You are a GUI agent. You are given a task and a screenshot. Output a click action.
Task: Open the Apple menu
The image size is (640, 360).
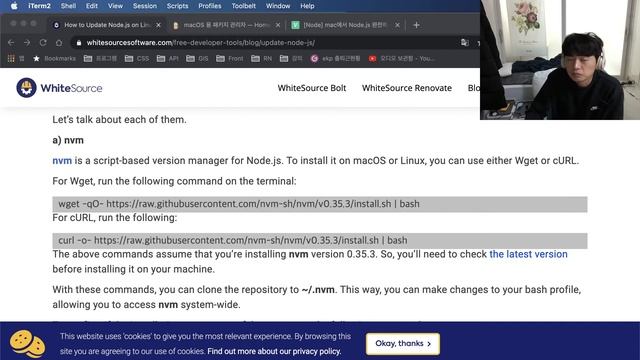[14, 6]
